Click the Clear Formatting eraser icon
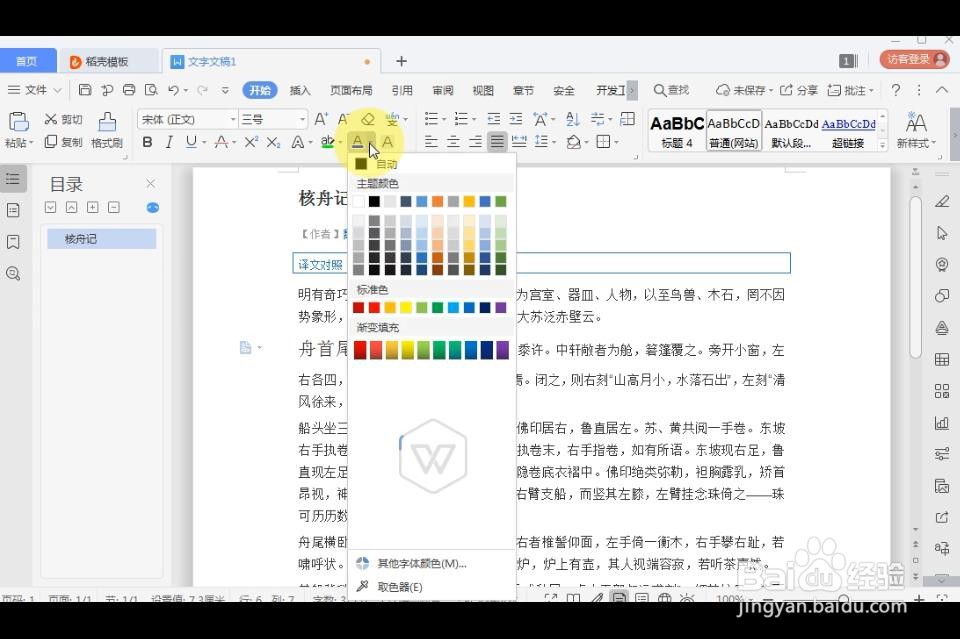 point(369,118)
